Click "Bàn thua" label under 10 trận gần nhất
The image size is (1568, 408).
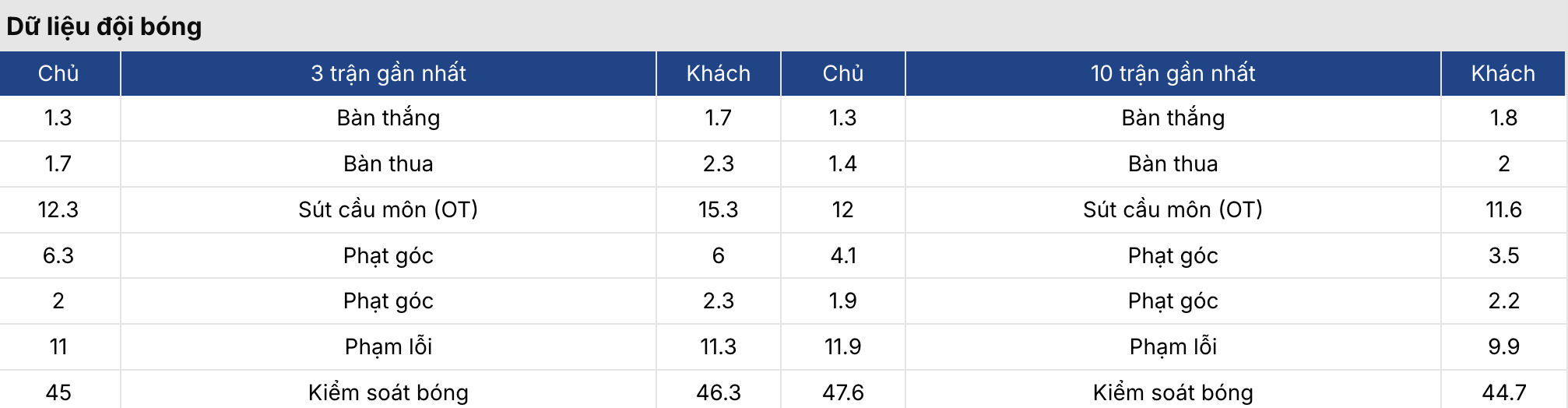click(x=1172, y=164)
